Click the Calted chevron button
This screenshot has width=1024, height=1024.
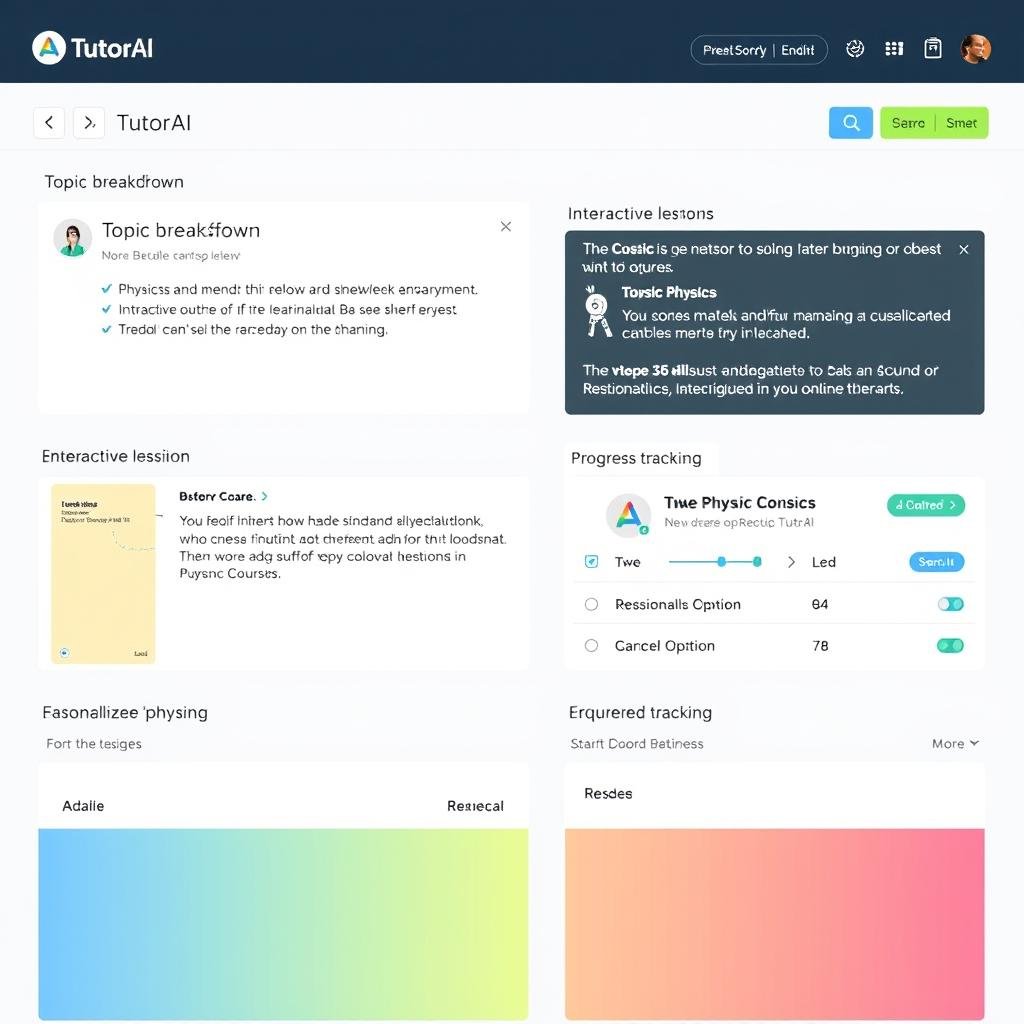pos(925,505)
